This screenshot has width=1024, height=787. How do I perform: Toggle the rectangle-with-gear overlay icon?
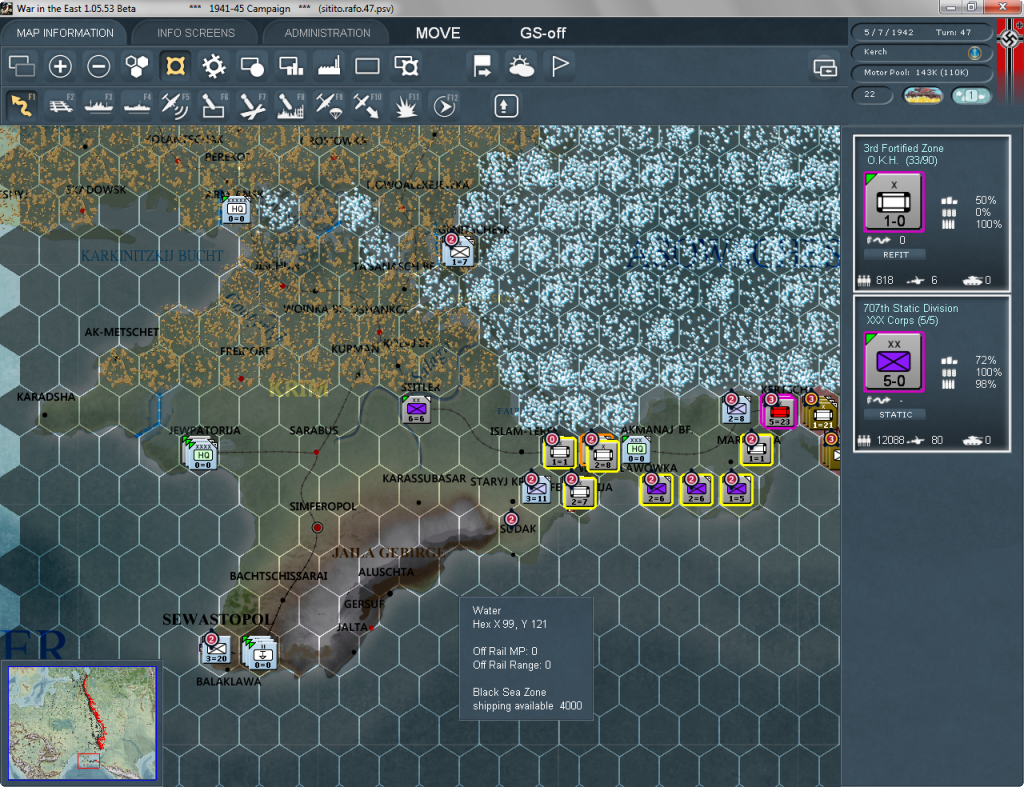pos(406,66)
